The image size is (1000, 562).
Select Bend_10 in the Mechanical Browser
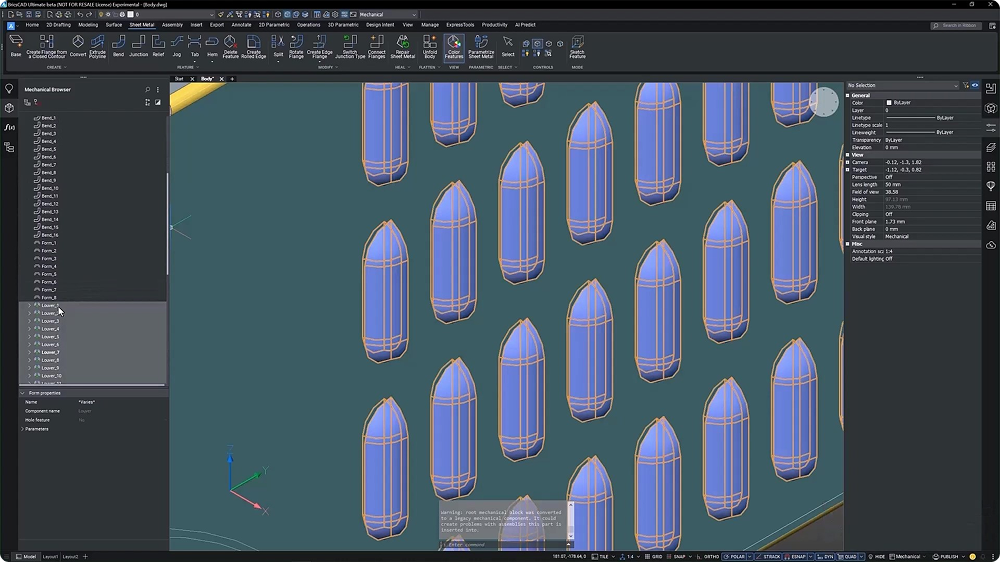tap(49, 188)
